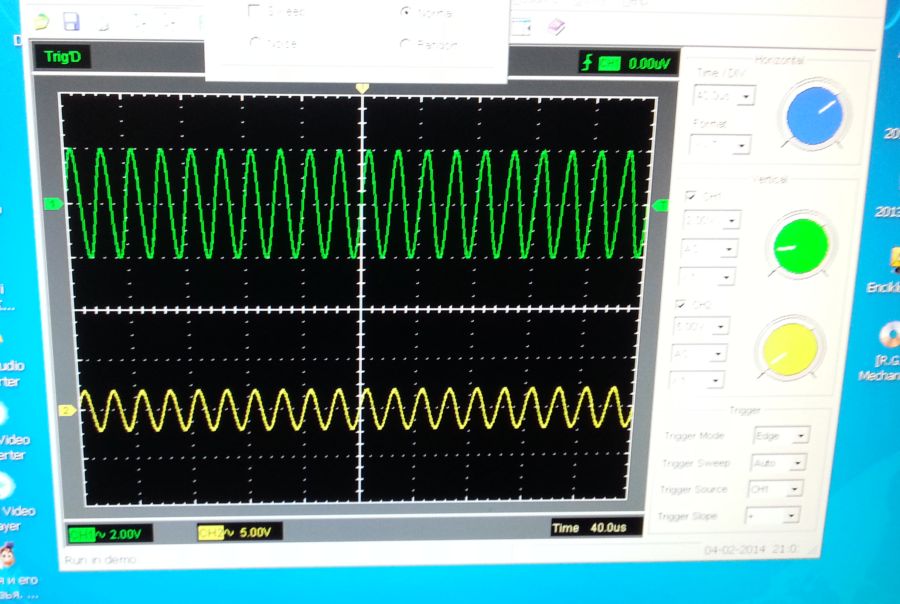This screenshot has width=900, height=604.
Task: Click the Open file toolbar icon
Action: [x=41, y=21]
